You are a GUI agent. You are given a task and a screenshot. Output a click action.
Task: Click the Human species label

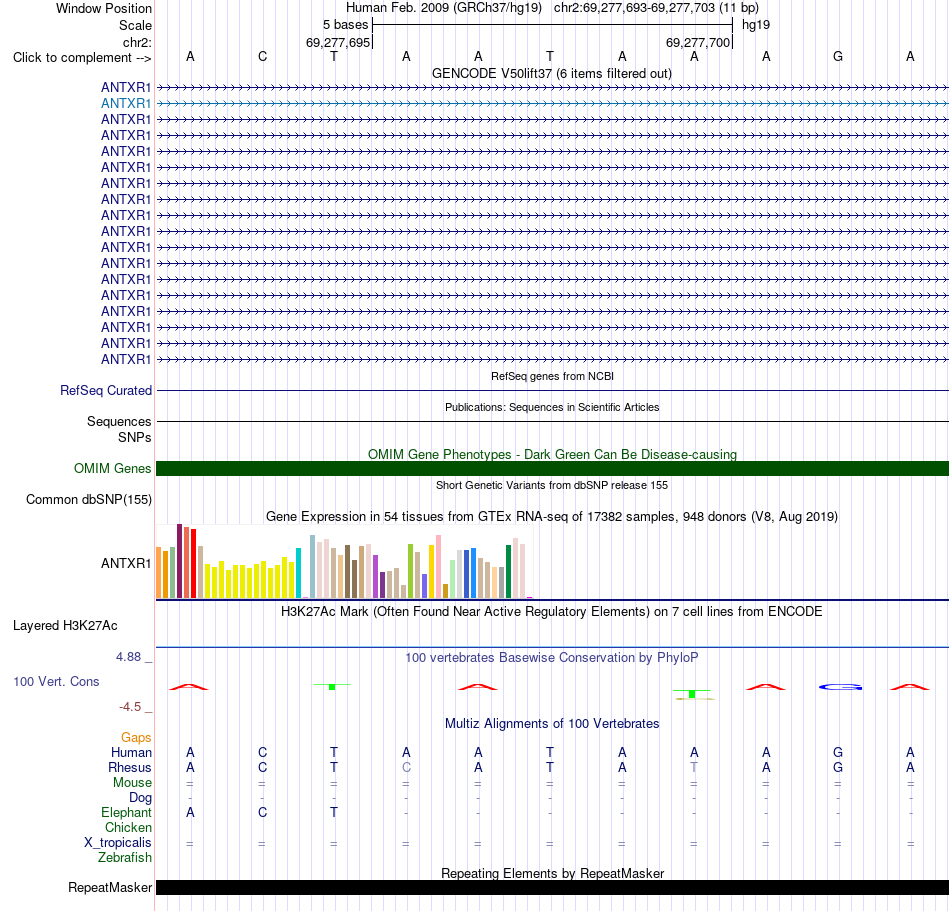coord(131,753)
